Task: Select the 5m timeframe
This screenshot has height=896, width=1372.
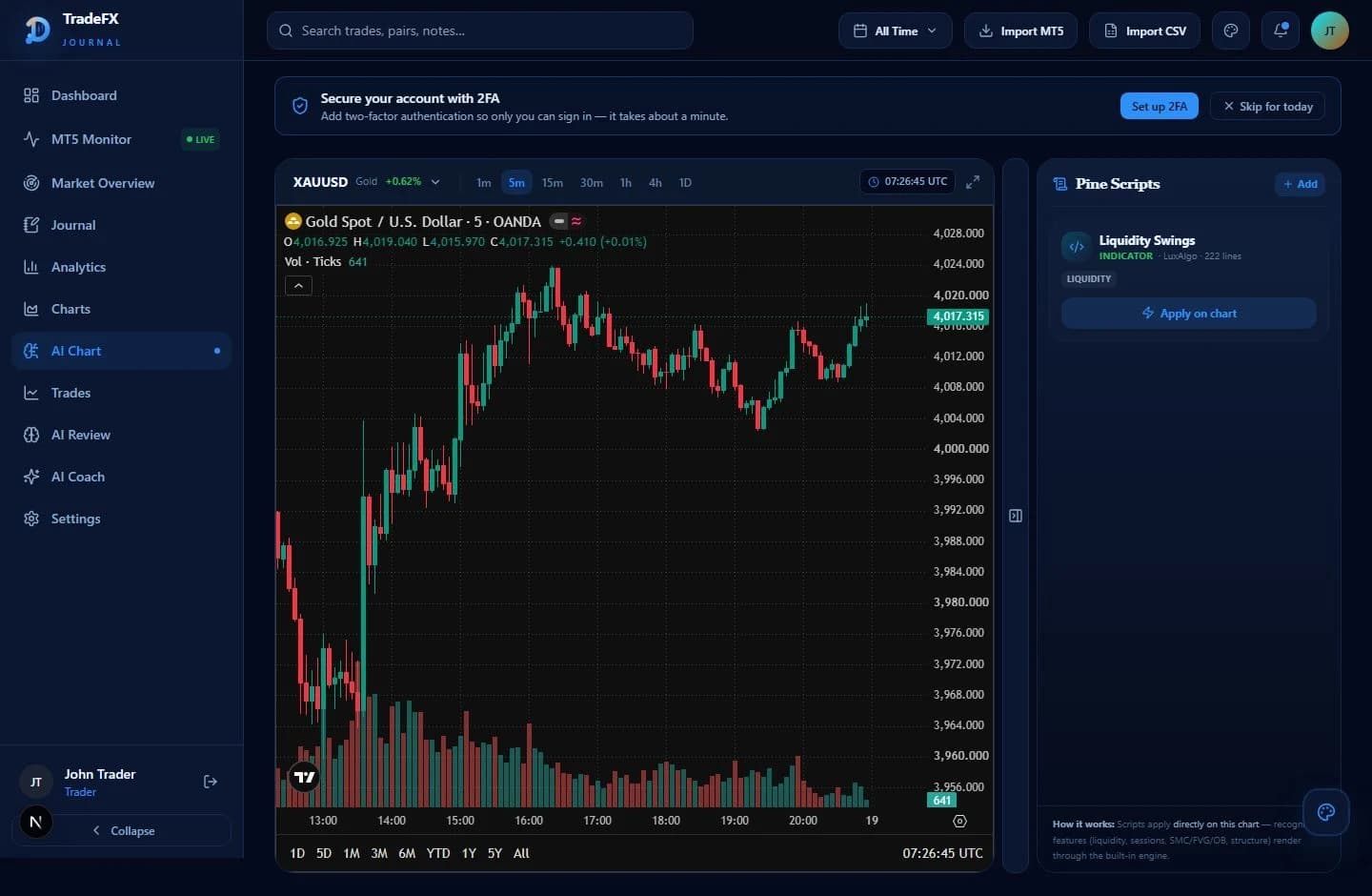Action: coord(516,182)
